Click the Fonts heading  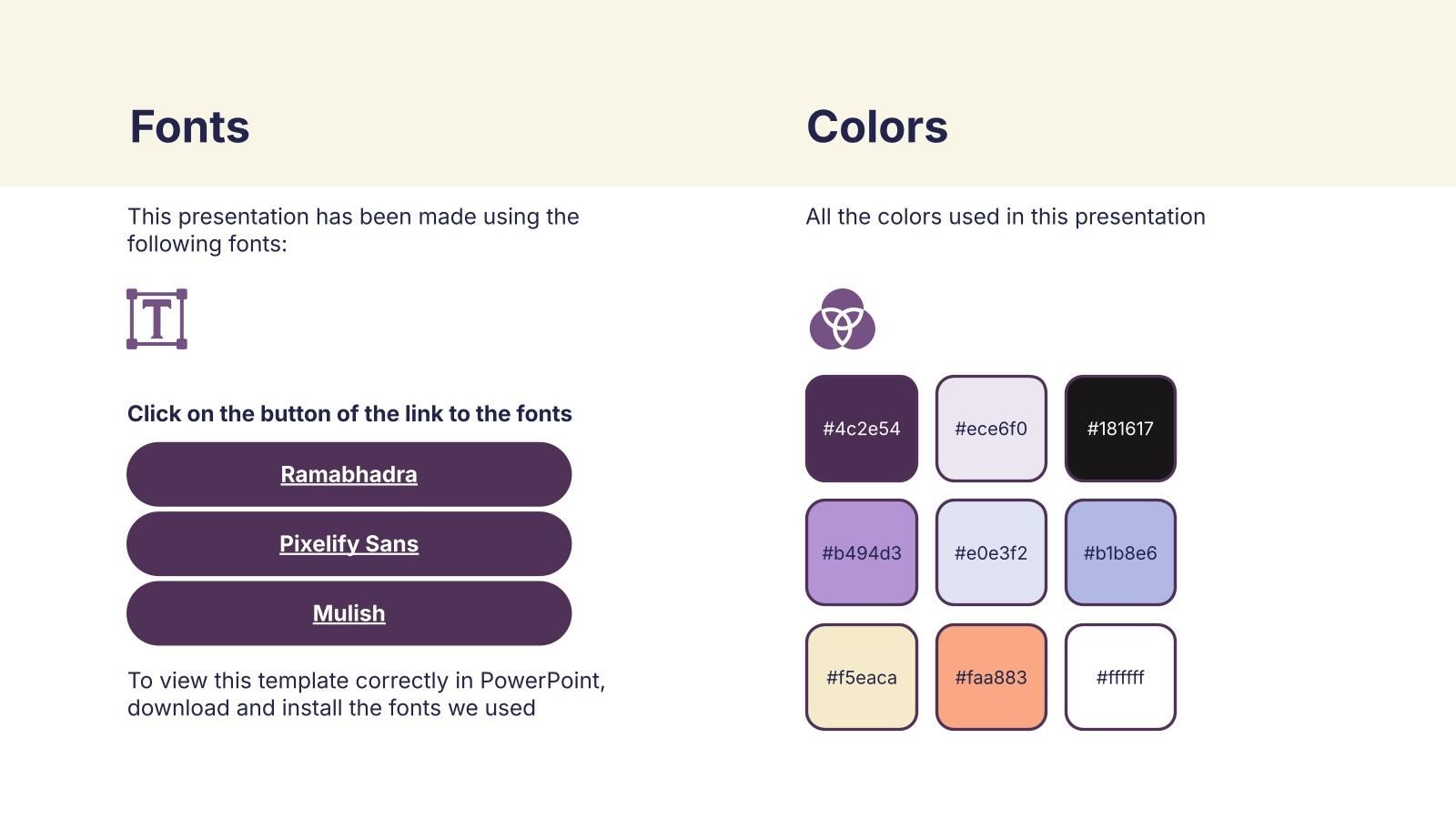[x=189, y=126]
